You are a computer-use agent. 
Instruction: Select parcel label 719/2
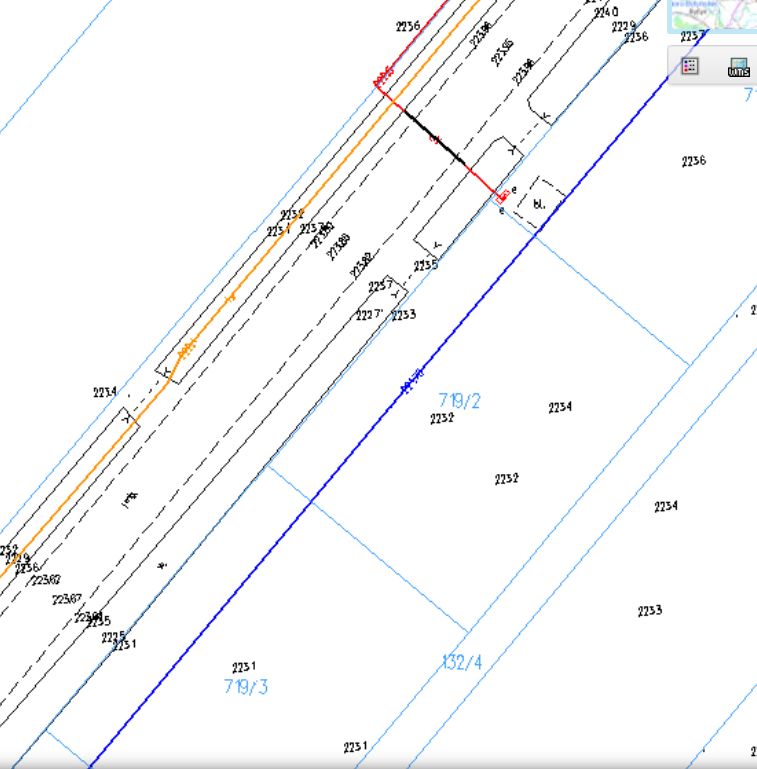(459, 401)
